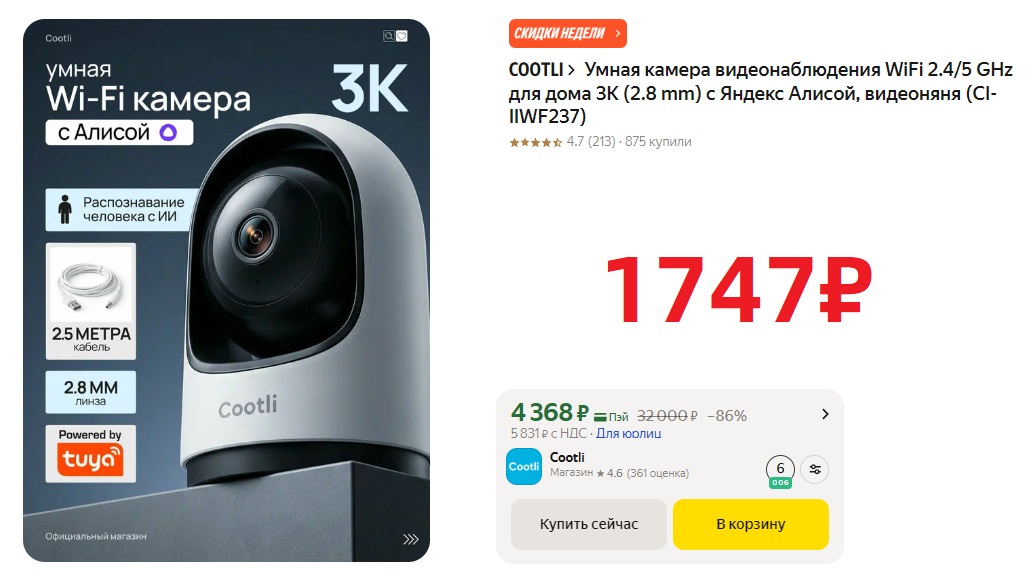Click the product camera image thumbnail

click(226, 290)
